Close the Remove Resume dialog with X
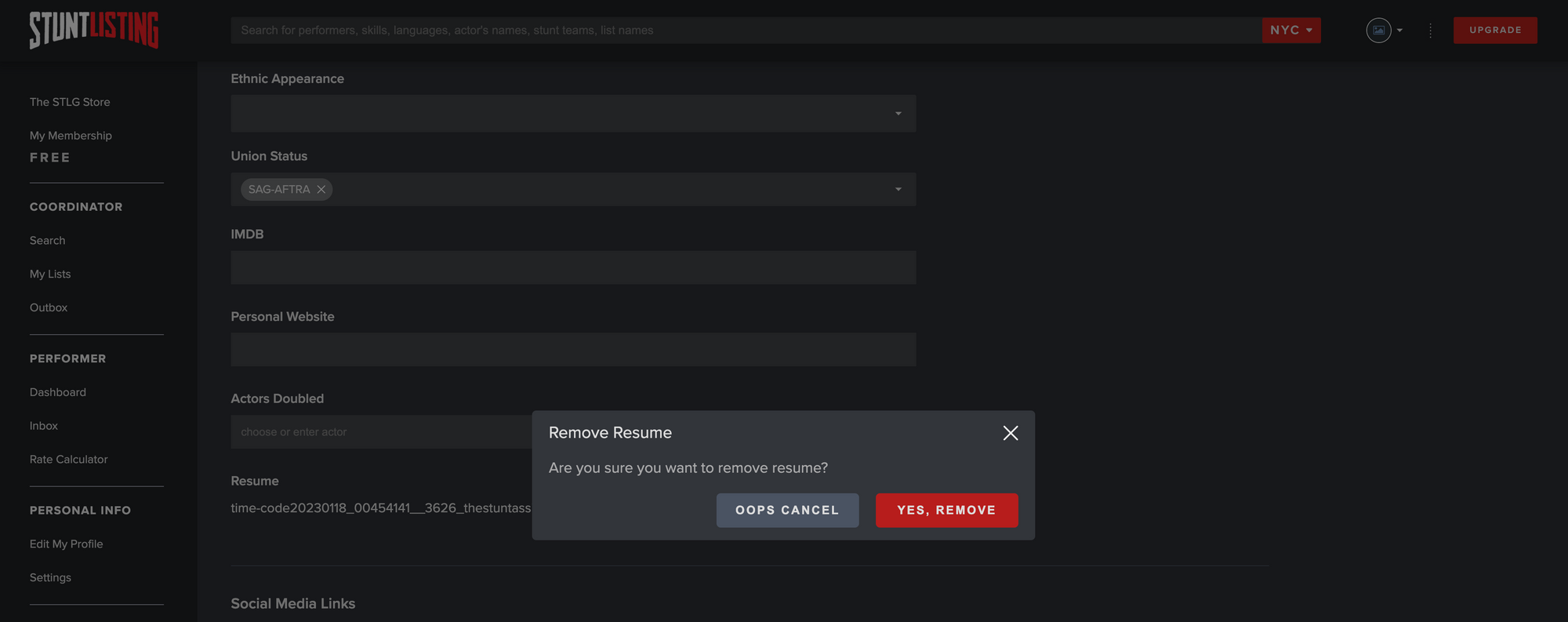This screenshot has height=622, width=1568. 1011,433
